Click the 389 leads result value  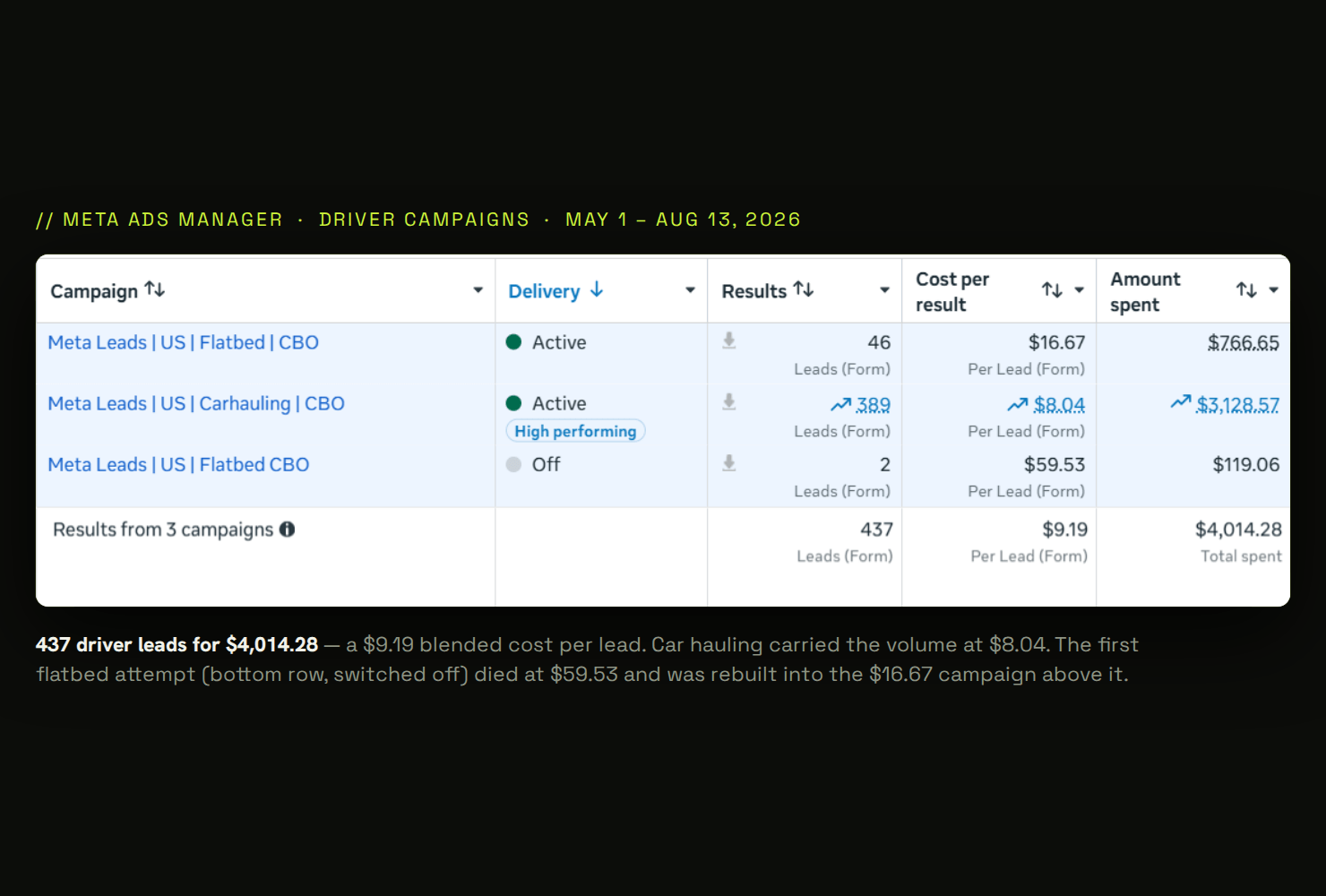873,405
